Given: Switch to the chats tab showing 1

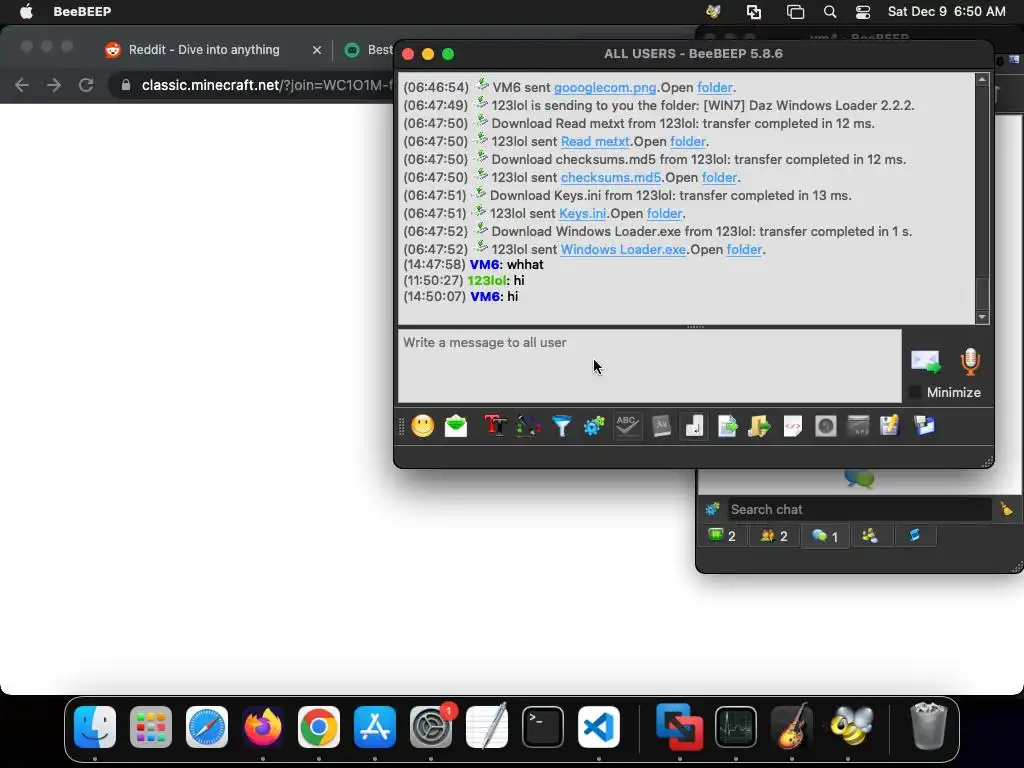Looking at the screenshot, I should point(824,536).
